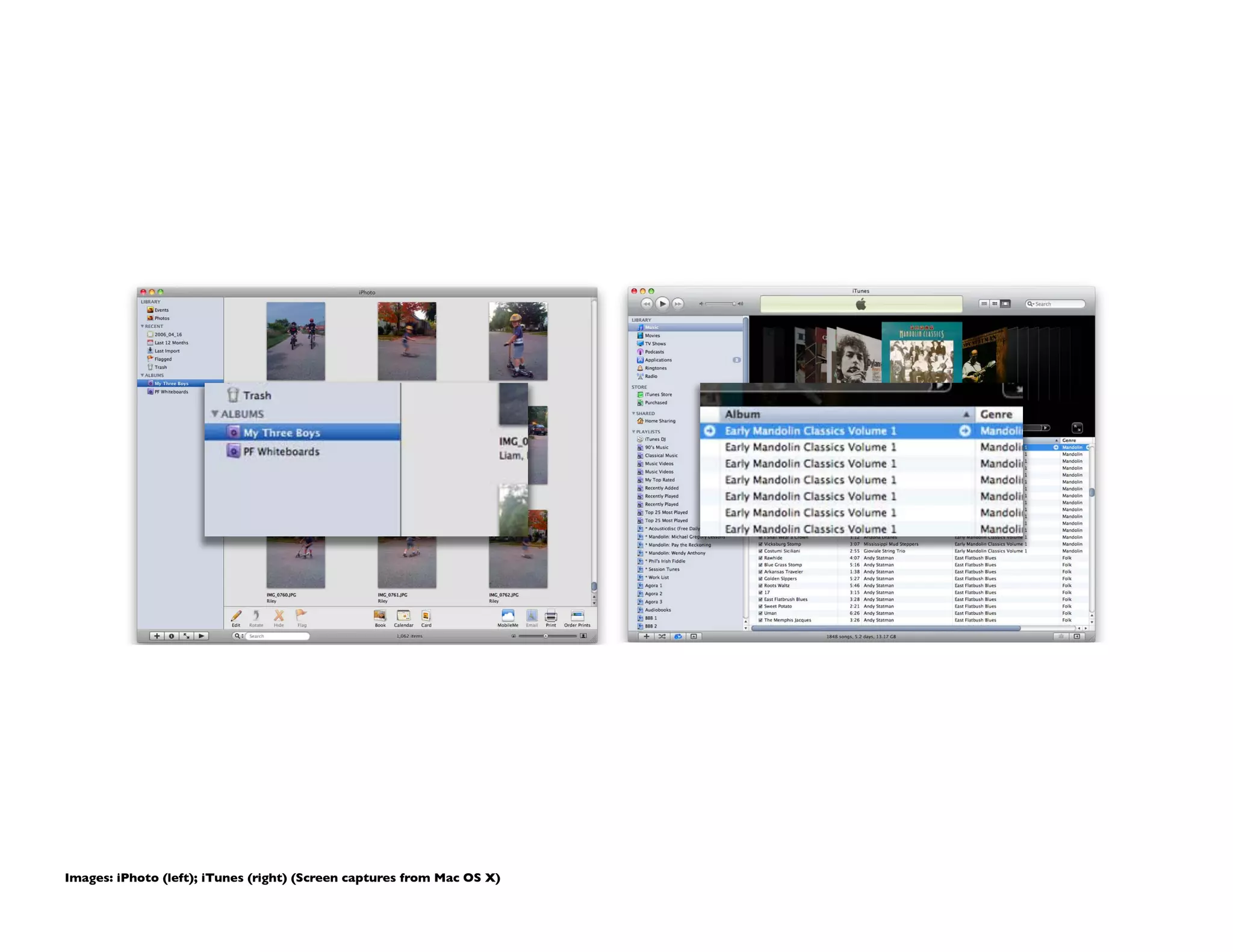This screenshot has width=1233, height=952.
Task: Click the Email icon in iPhoto toolbar
Action: point(532,615)
